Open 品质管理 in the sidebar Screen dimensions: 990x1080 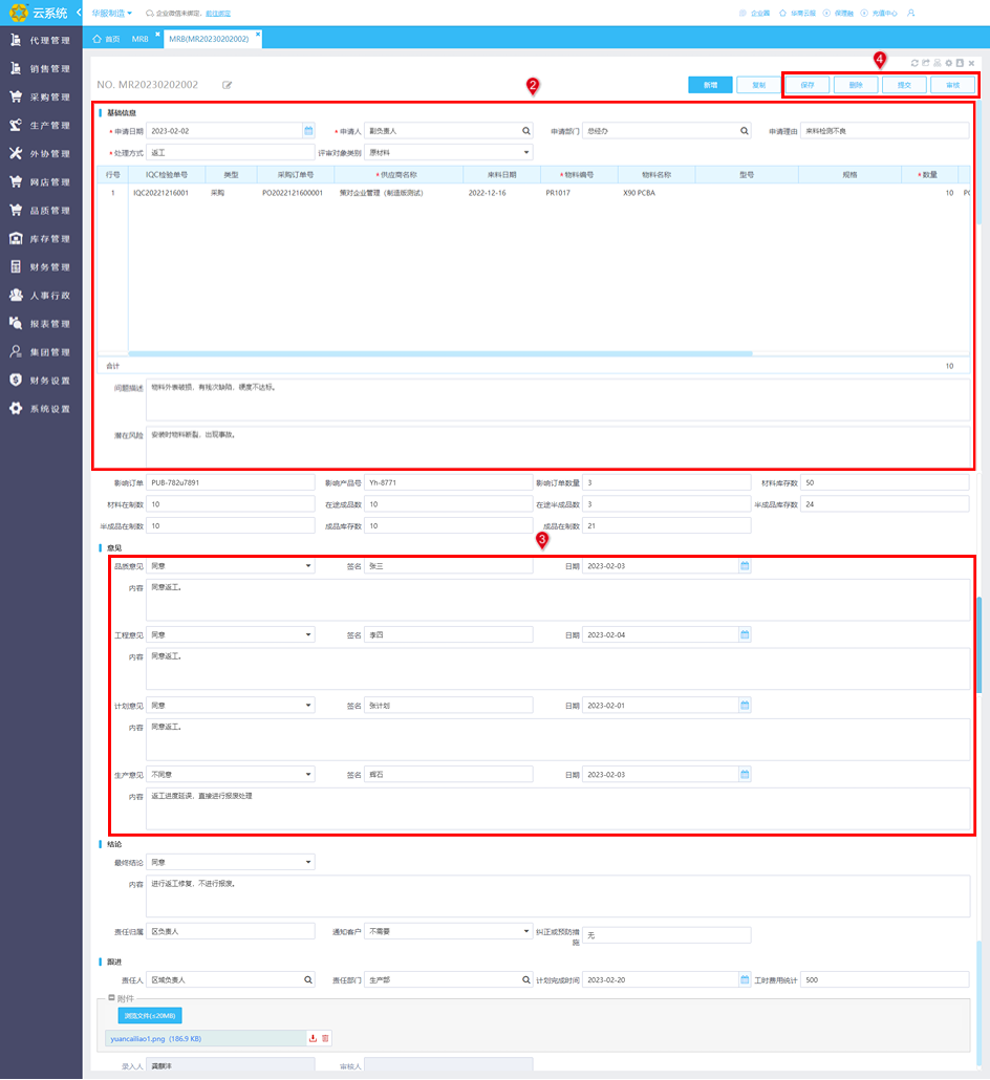41,210
